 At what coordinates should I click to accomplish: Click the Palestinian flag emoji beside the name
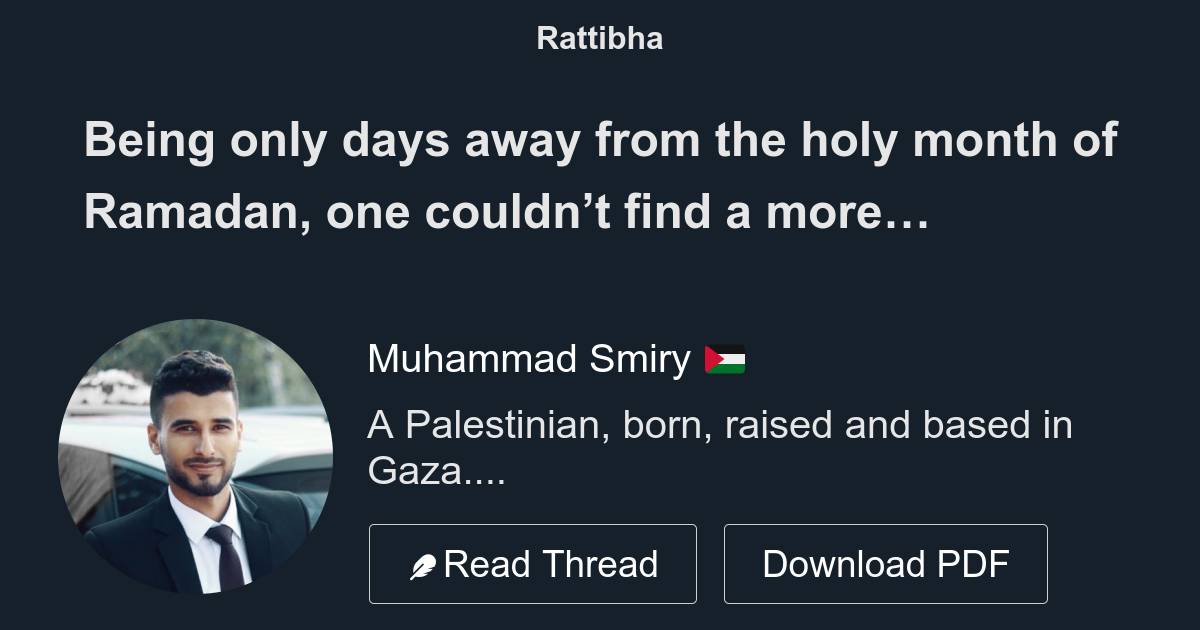[x=724, y=358]
